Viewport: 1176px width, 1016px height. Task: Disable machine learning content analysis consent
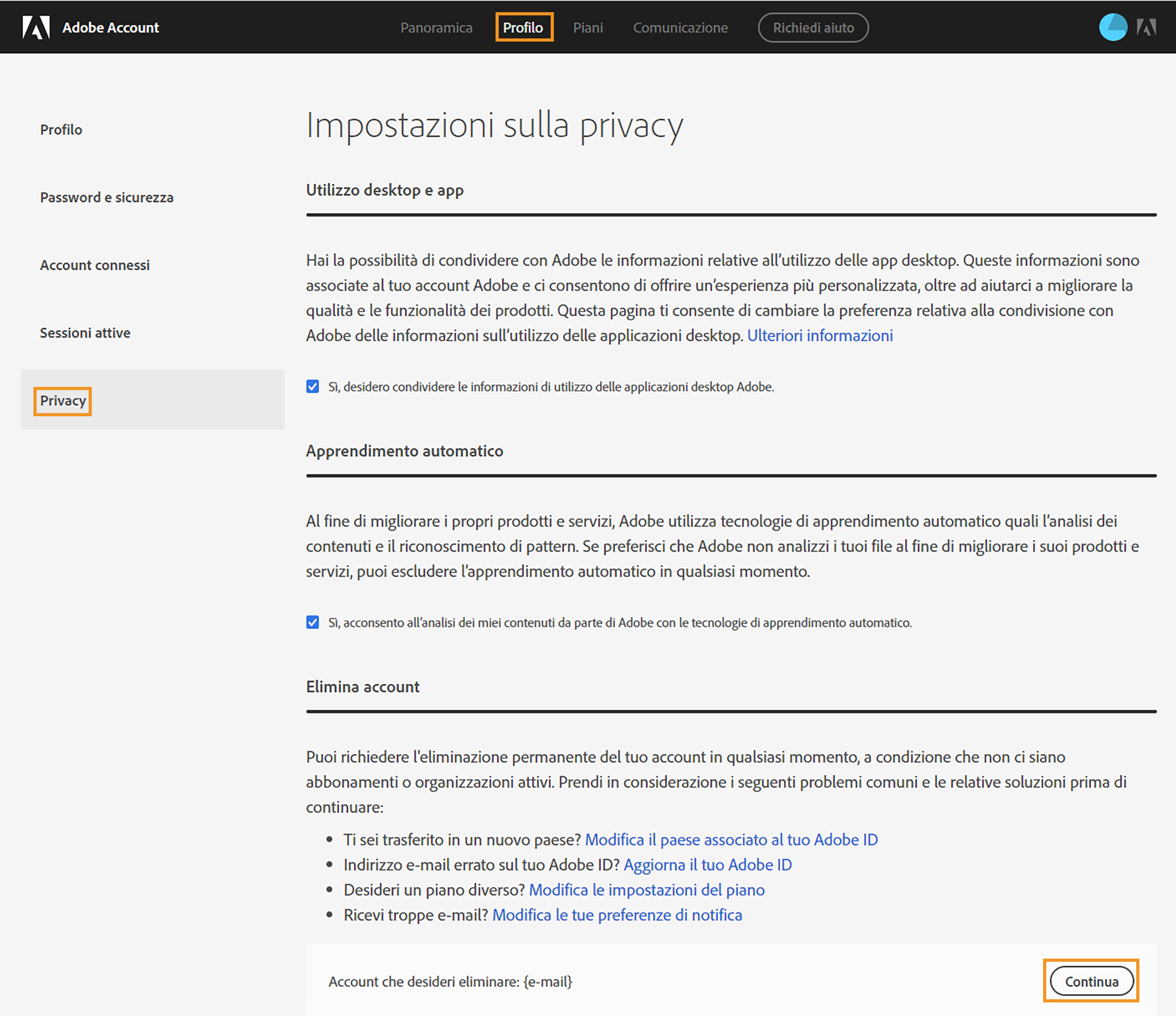313,622
